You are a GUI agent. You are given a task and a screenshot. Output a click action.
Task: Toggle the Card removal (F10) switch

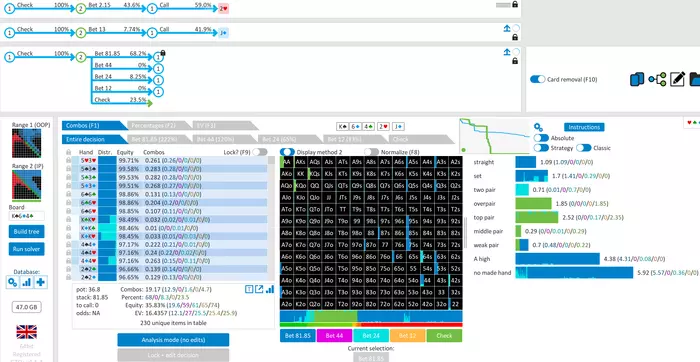click(x=538, y=79)
